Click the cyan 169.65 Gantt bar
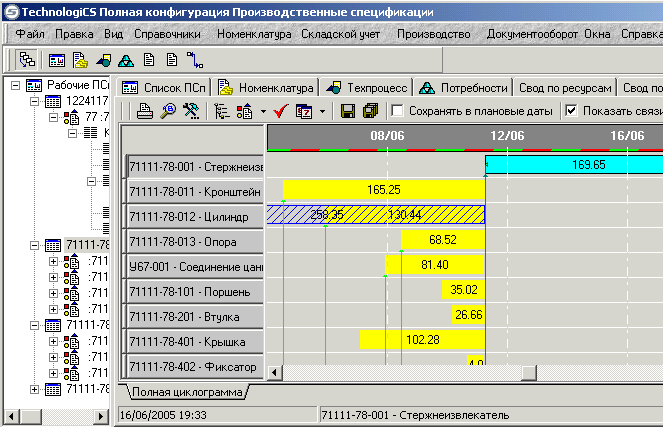 (575, 165)
